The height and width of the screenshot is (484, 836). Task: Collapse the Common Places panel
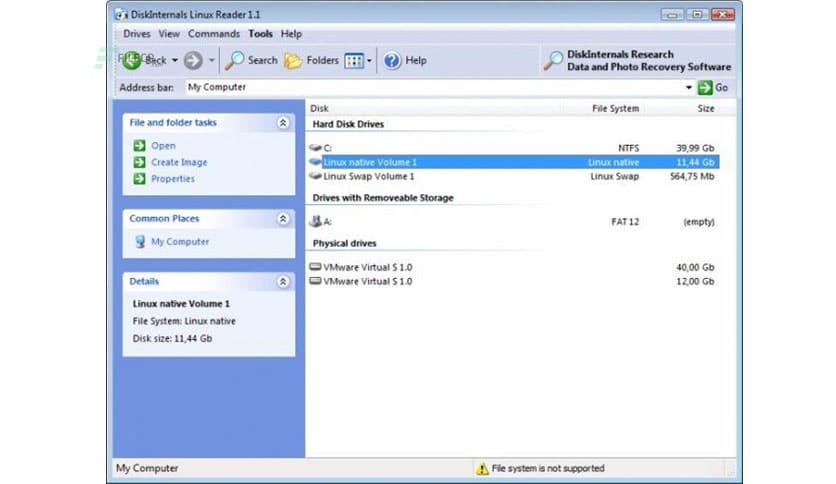pos(283,219)
